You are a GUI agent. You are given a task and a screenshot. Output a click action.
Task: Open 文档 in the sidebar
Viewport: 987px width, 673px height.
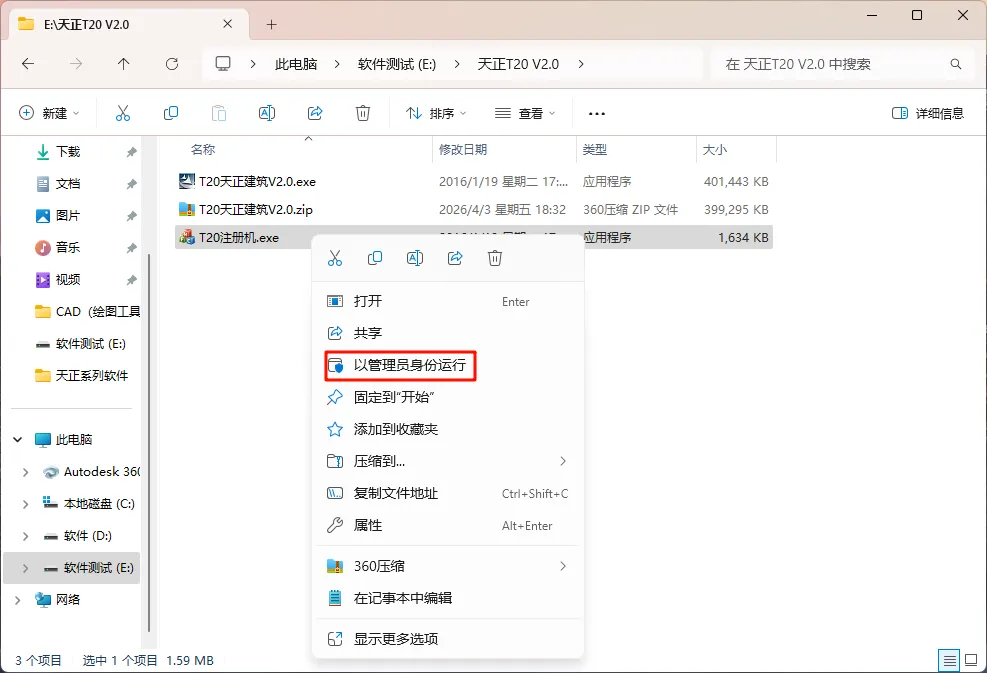coord(68,184)
